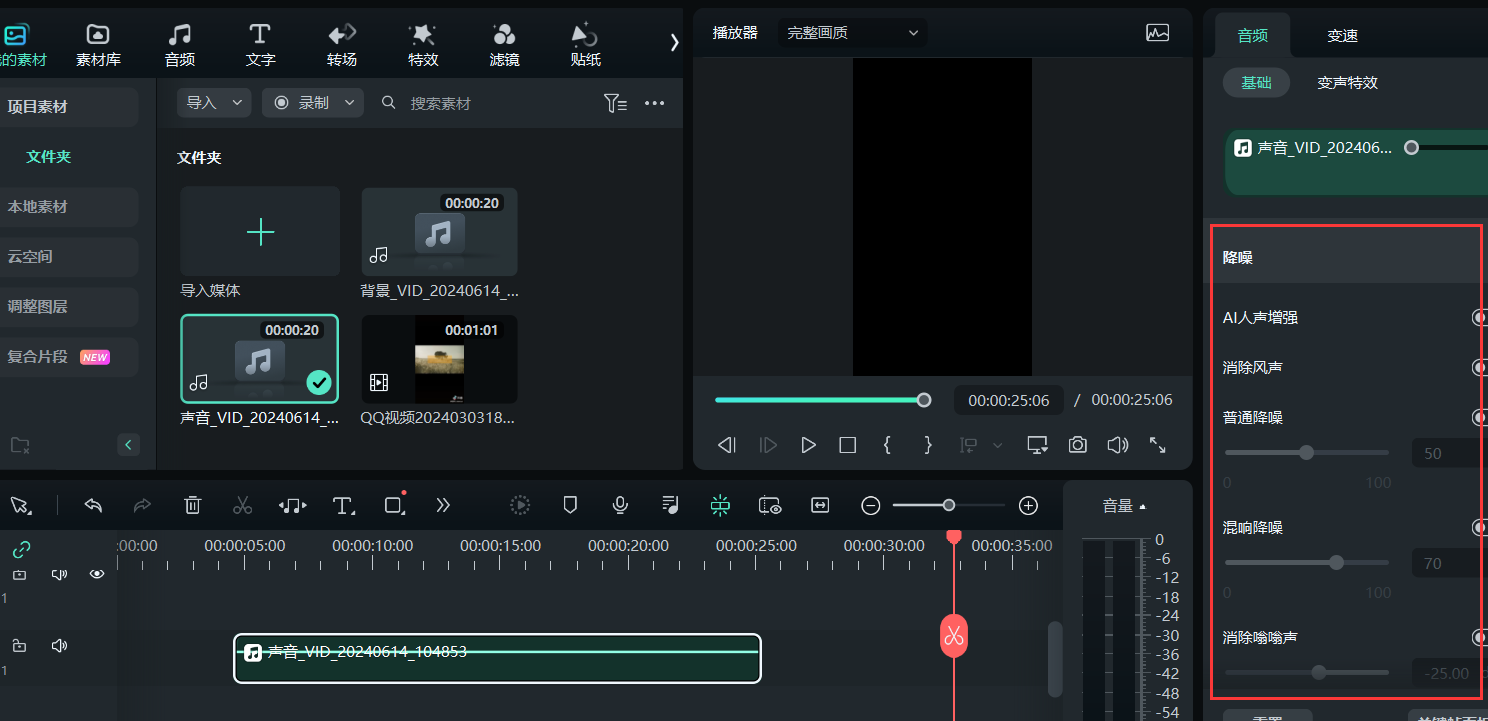Click the microphone voiceover record icon
This screenshot has height=721, width=1488.
(620, 506)
